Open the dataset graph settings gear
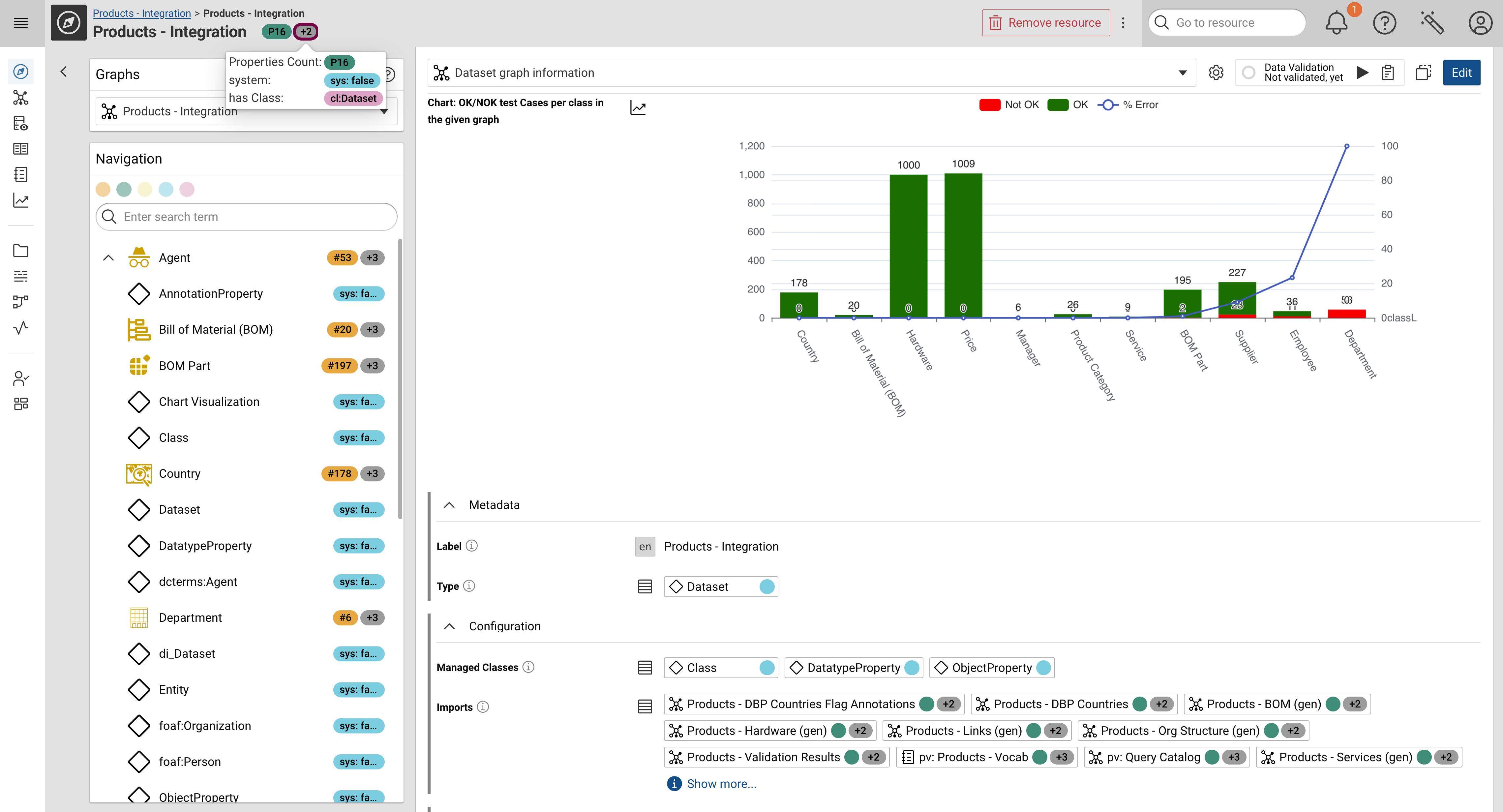The height and width of the screenshot is (812, 1503). click(x=1216, y=73)
